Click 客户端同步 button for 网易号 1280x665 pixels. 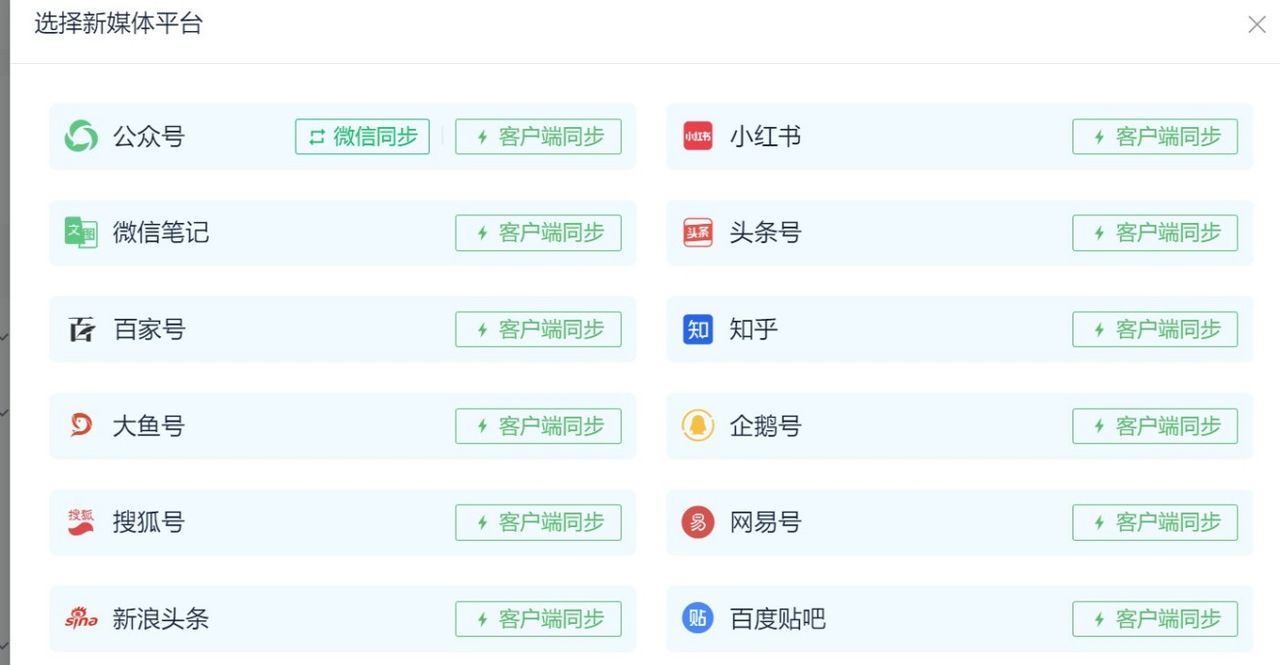point(1155,522)
